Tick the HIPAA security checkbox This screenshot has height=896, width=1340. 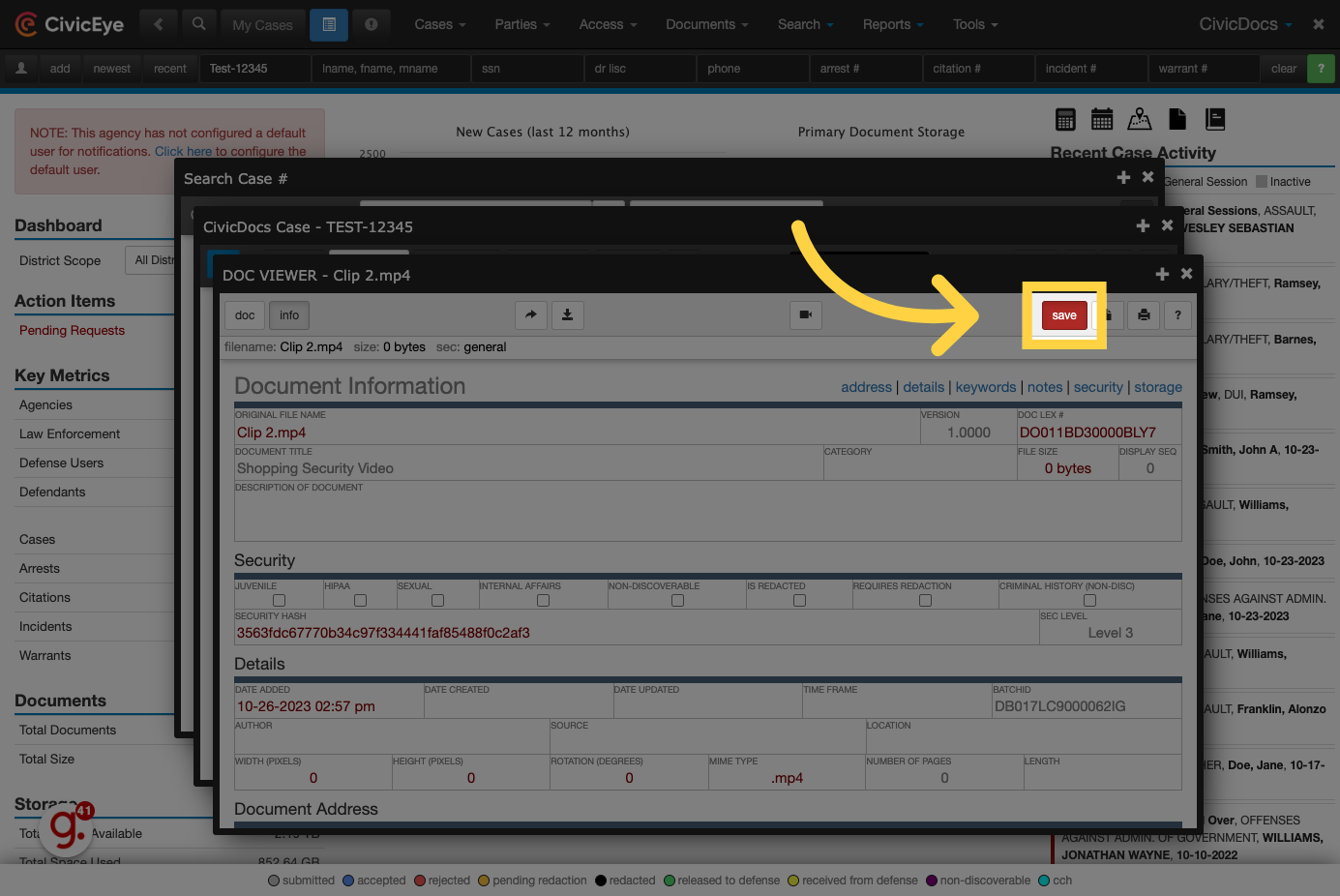(360, 601)
